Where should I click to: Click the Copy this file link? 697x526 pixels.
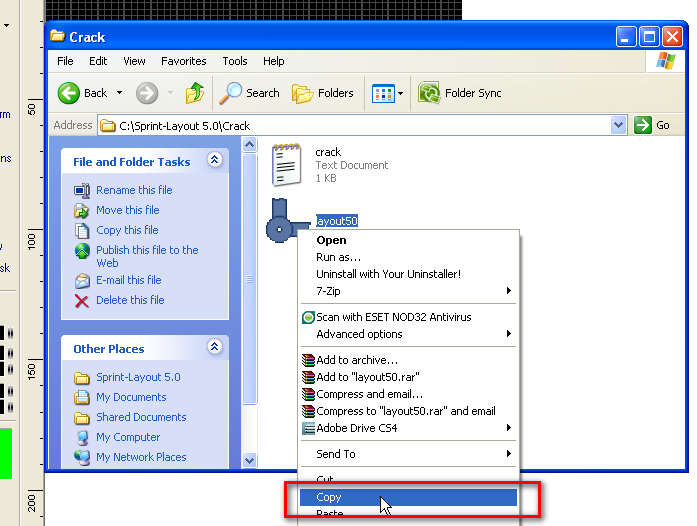[127, 230]
